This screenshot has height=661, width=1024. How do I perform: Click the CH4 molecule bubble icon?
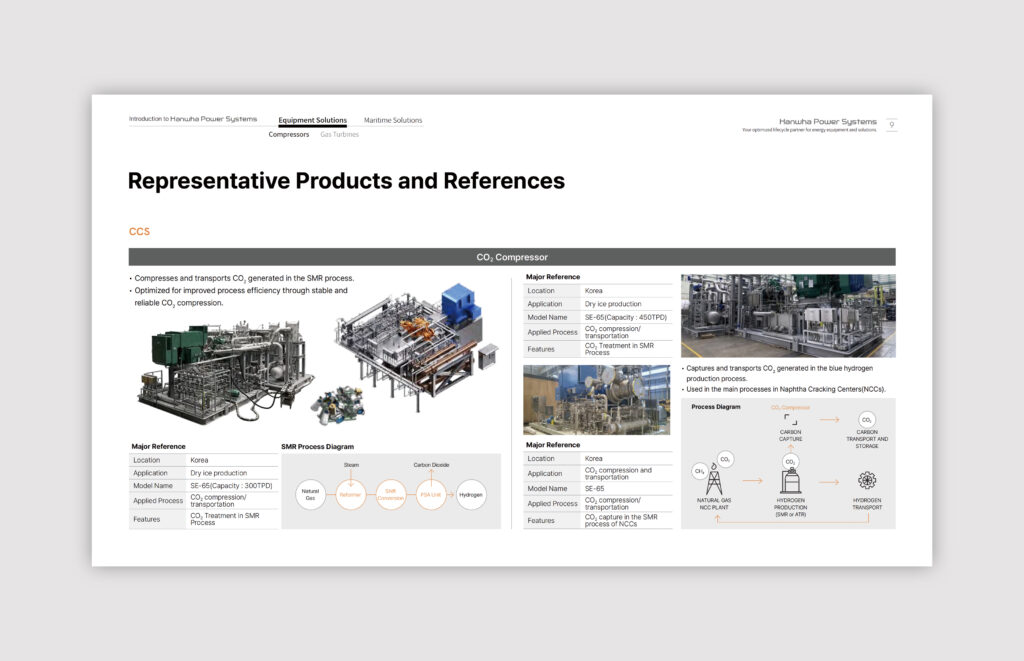pos(699,469)
